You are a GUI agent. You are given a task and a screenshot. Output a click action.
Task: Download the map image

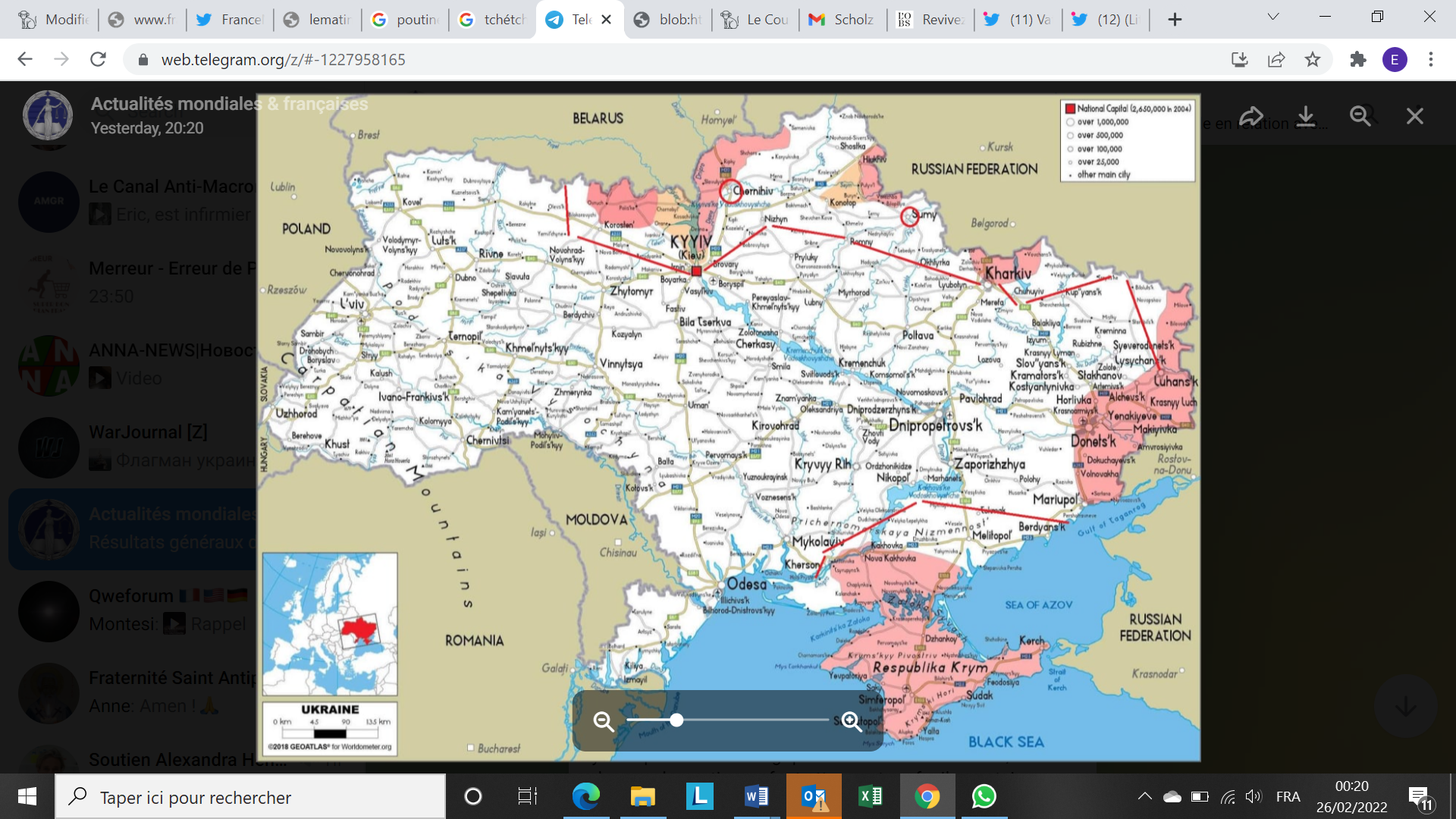pyautogui.click(x=1306, y=116)
